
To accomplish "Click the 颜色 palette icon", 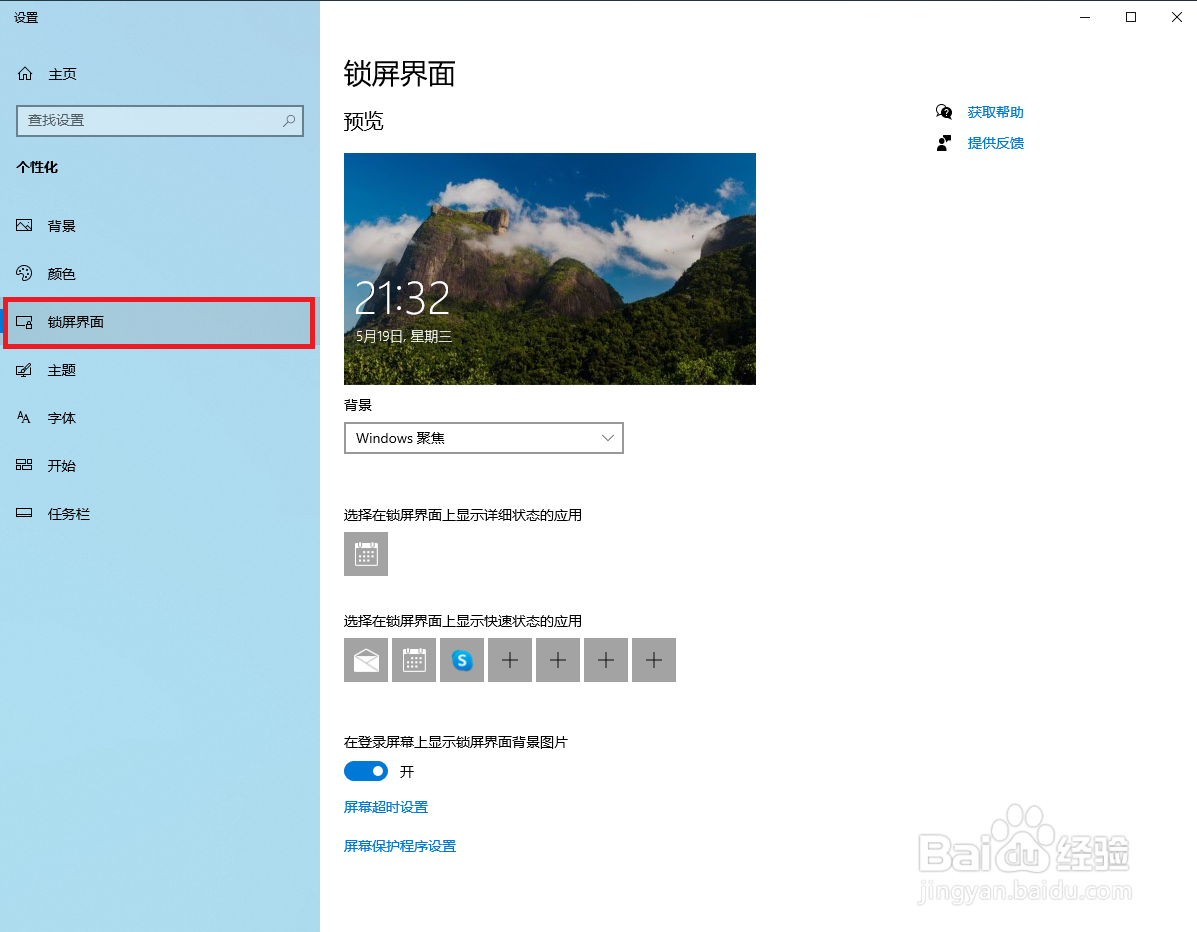I will click(24, 273).
